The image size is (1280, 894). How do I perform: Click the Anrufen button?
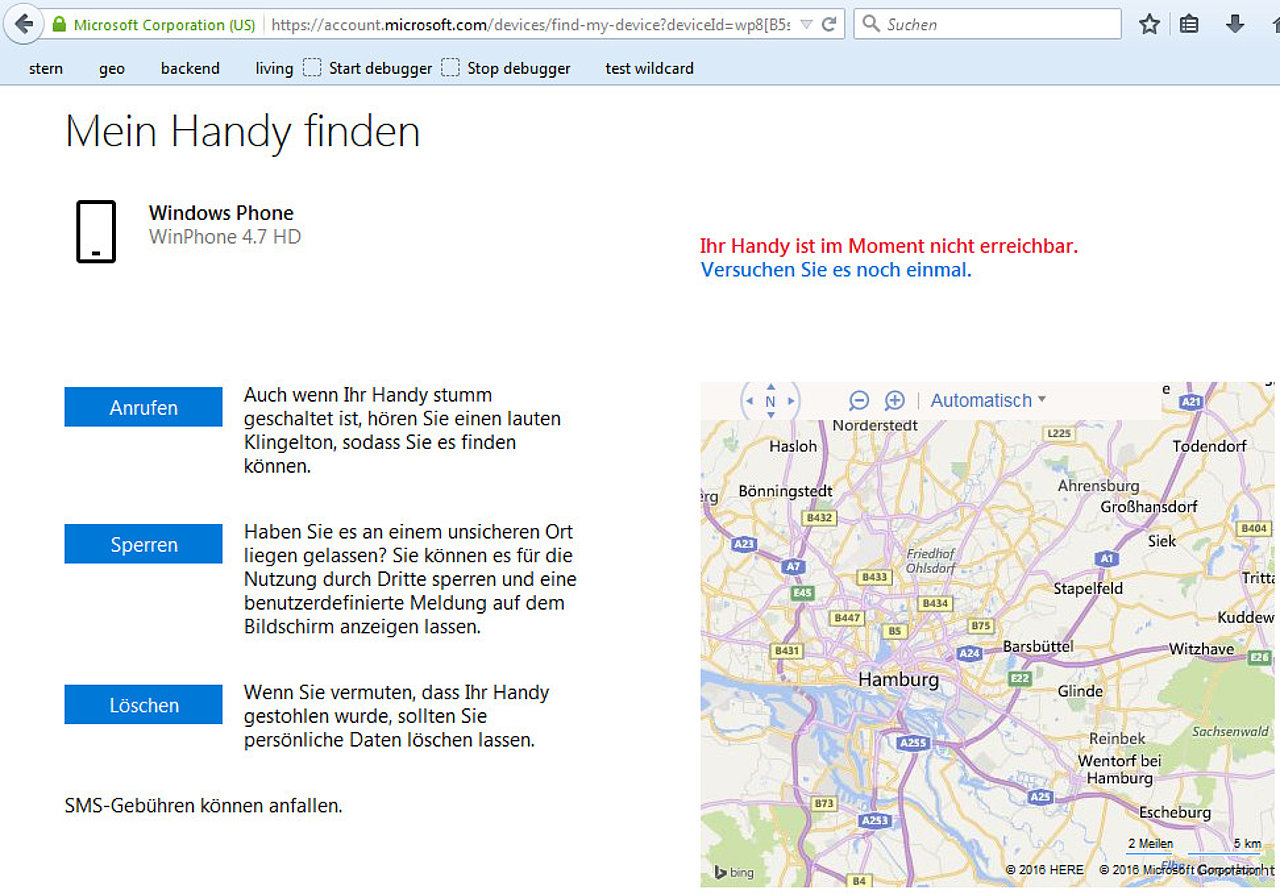tap(144, 408)
